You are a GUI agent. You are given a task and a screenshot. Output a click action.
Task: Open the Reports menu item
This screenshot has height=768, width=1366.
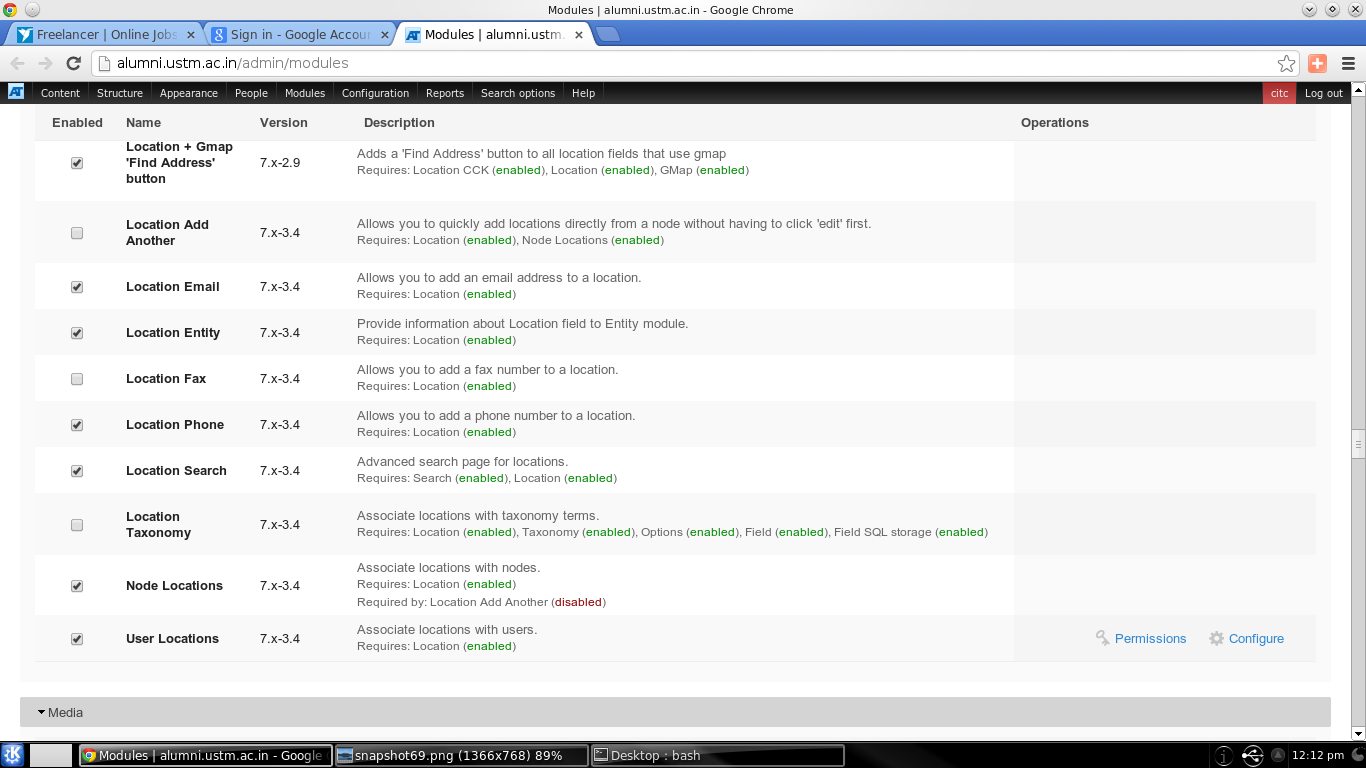click(x=445, y=93)
